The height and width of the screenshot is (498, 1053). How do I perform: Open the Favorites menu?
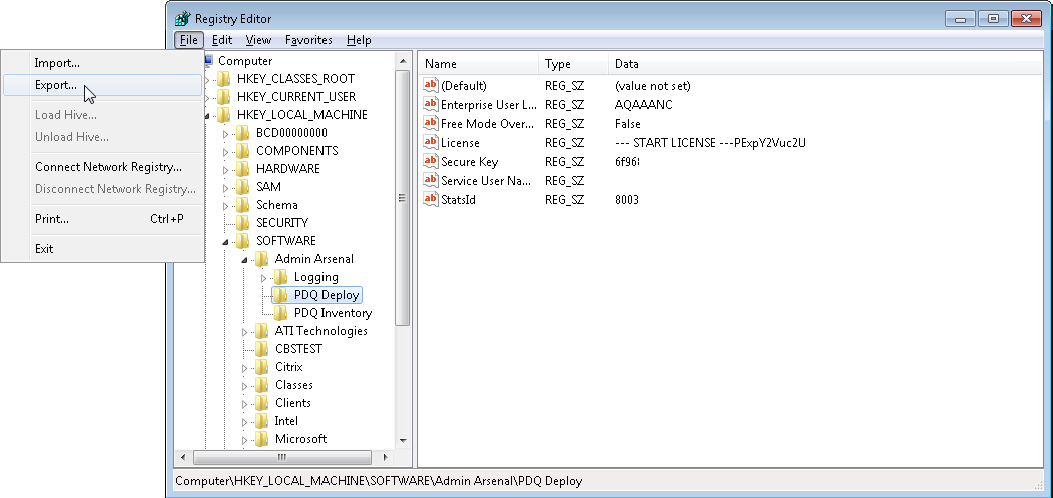(308, 40)
